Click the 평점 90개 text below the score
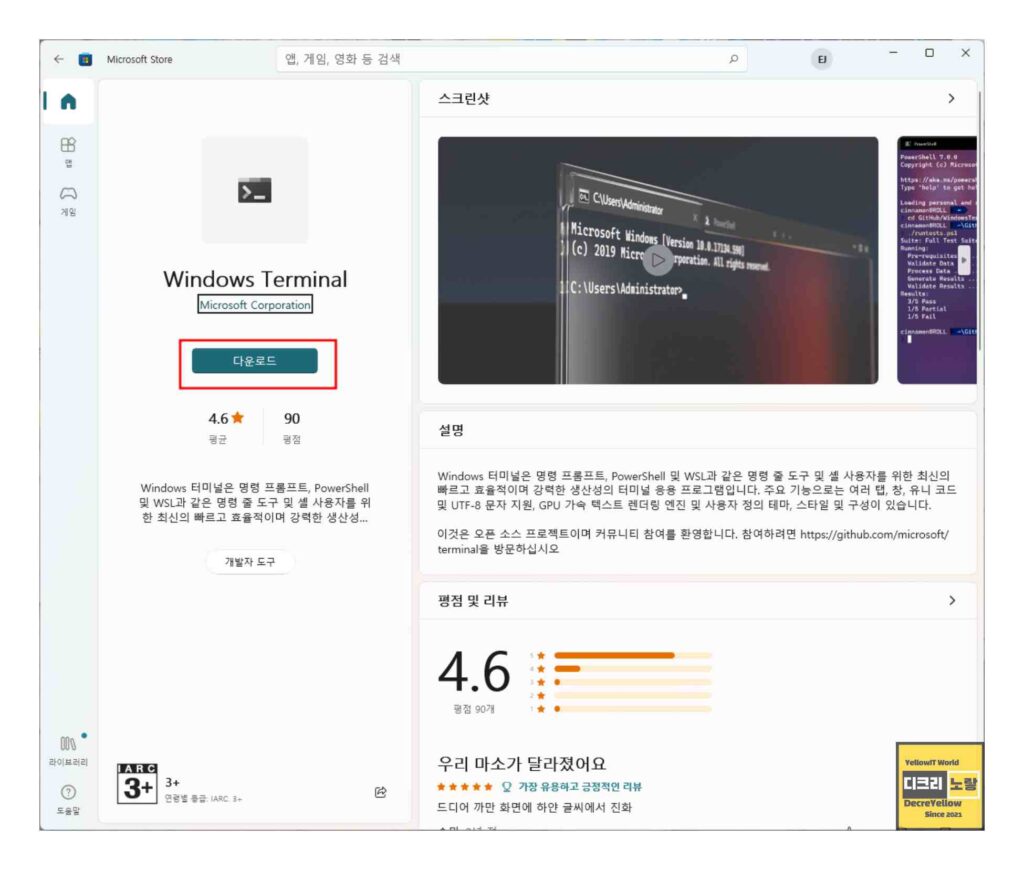Viewport: 1024px width, 870px height. pos(474,709)
